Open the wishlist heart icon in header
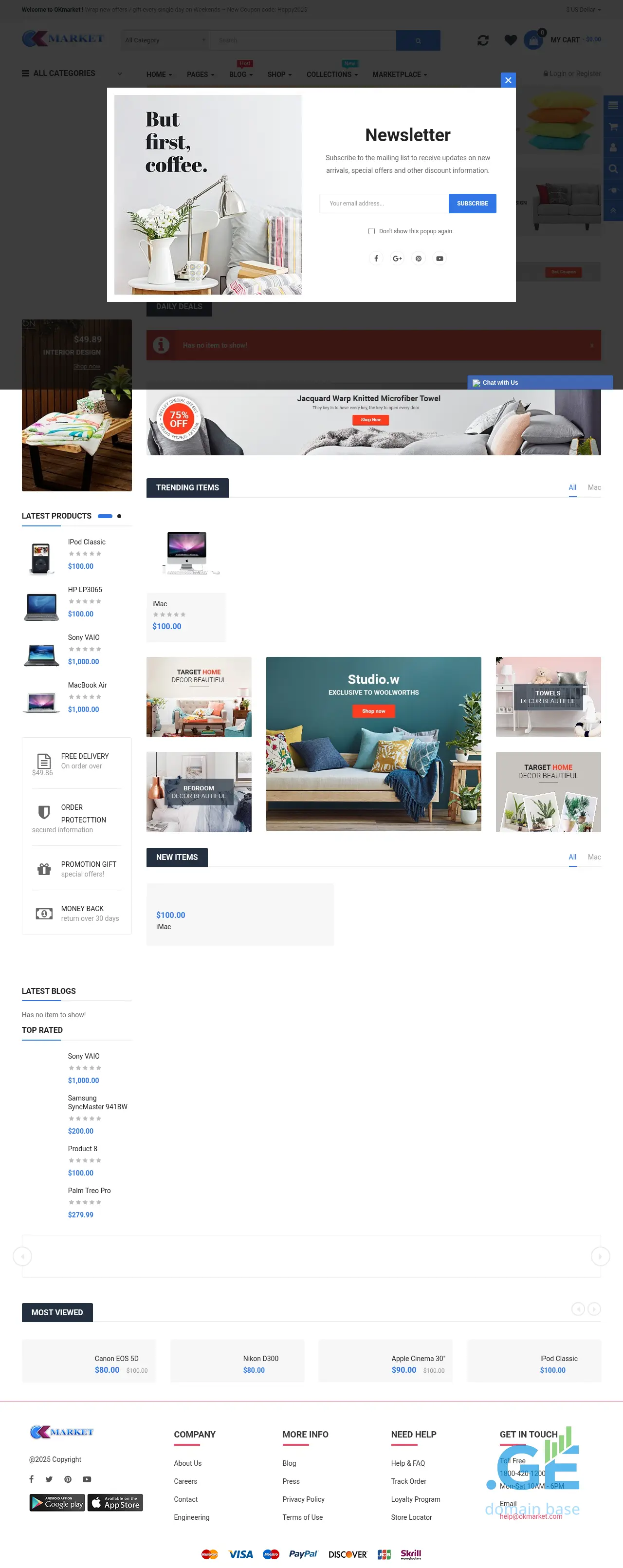623x1568 pixels. point(511,40)
